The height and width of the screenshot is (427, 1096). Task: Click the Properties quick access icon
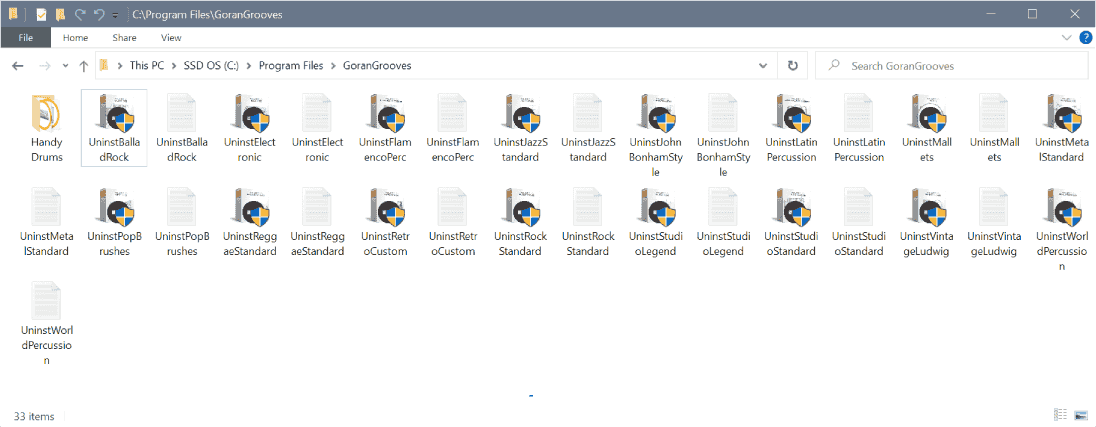(x=41, y=14)
